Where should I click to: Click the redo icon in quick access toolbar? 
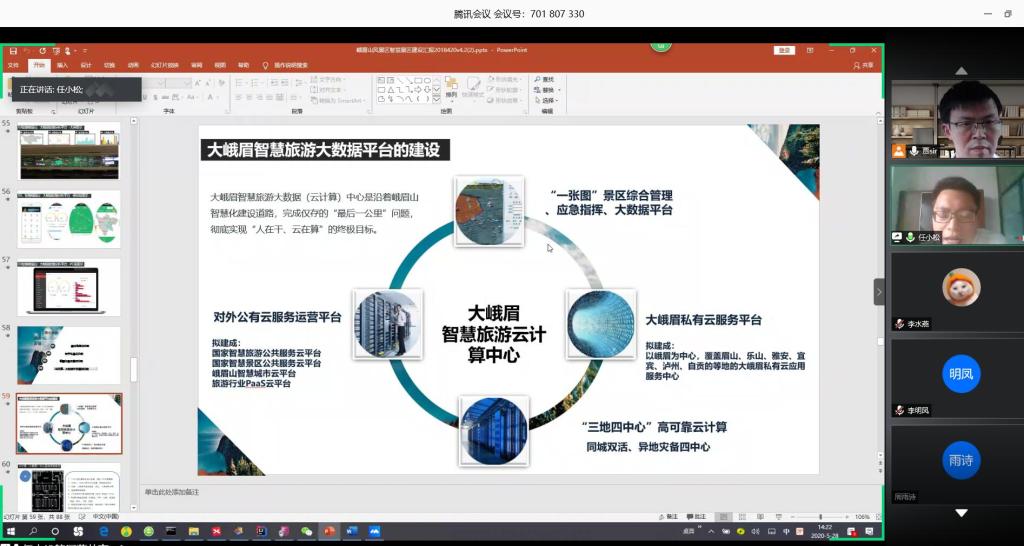[x=43, y=50]
